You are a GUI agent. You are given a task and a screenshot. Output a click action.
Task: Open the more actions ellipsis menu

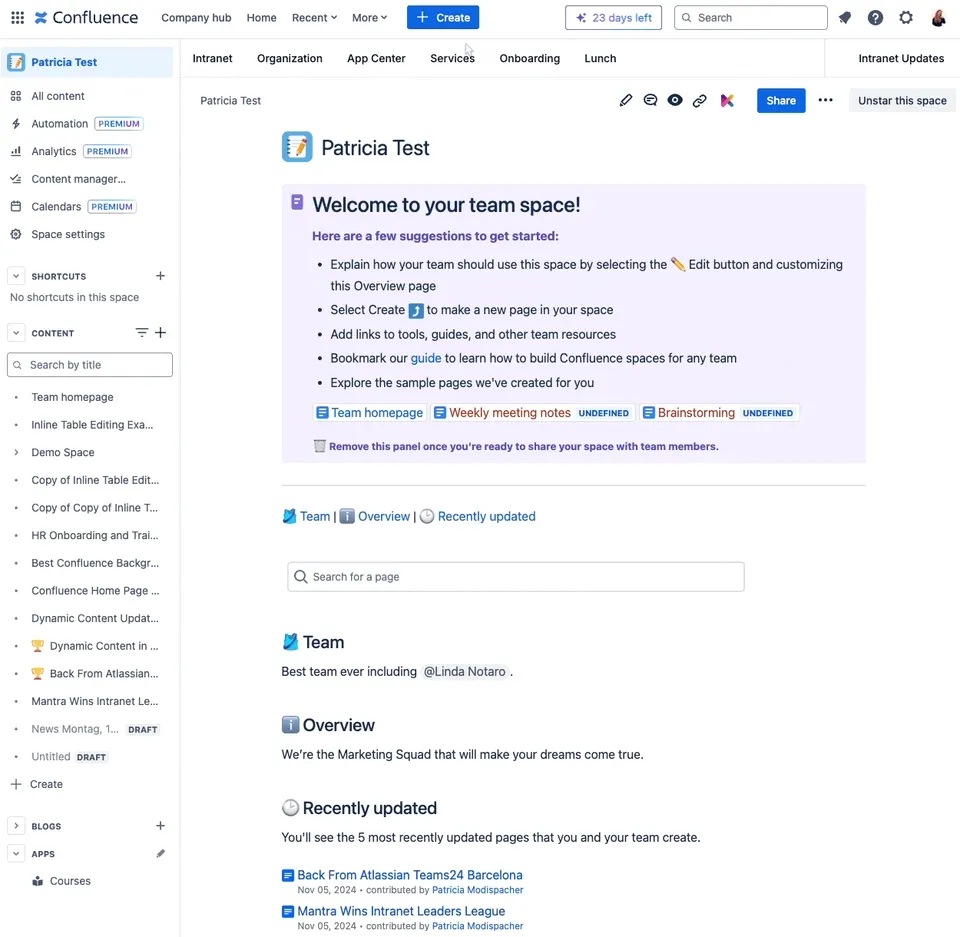click(825, 100)
